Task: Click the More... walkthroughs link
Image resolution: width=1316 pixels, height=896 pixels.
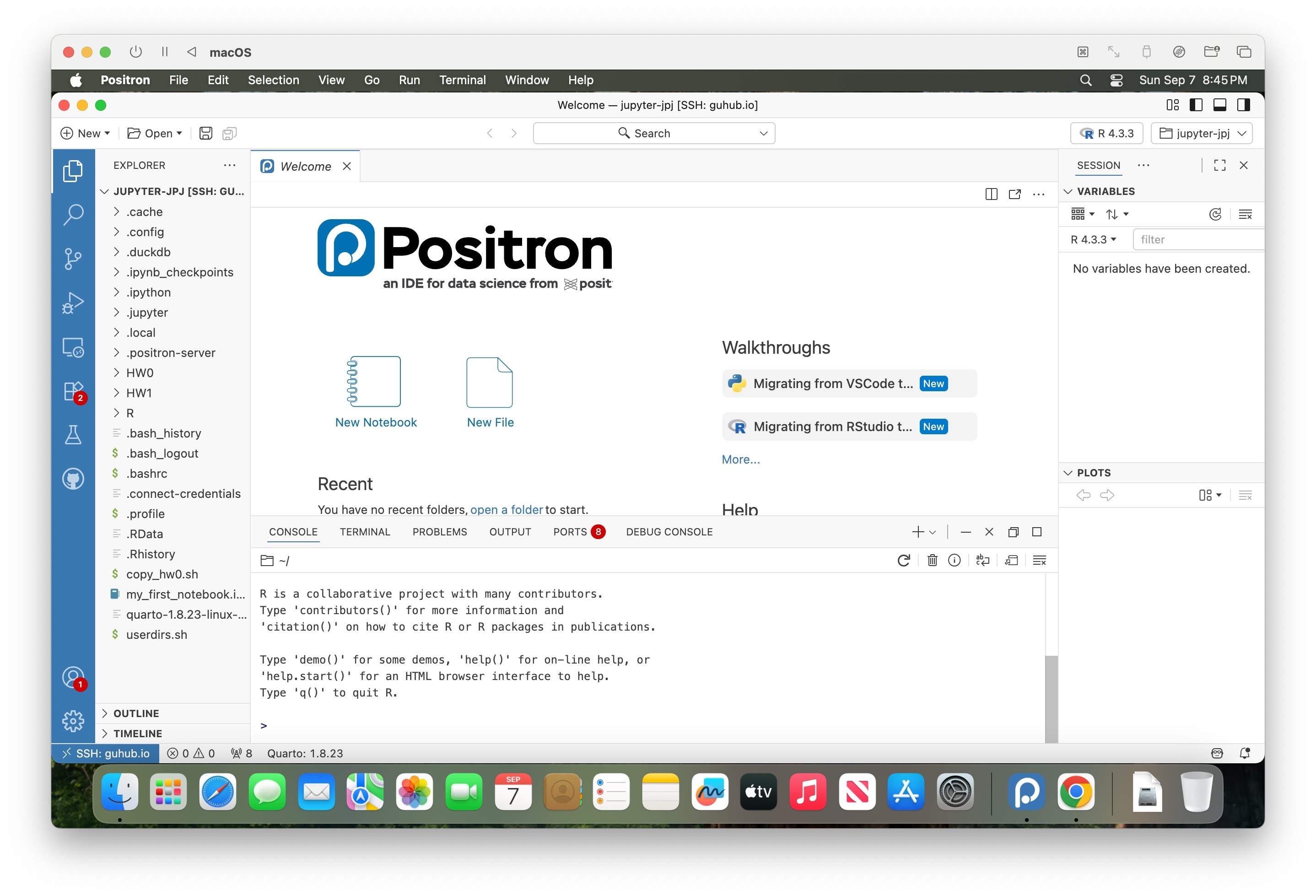Action: click(740, 459)
